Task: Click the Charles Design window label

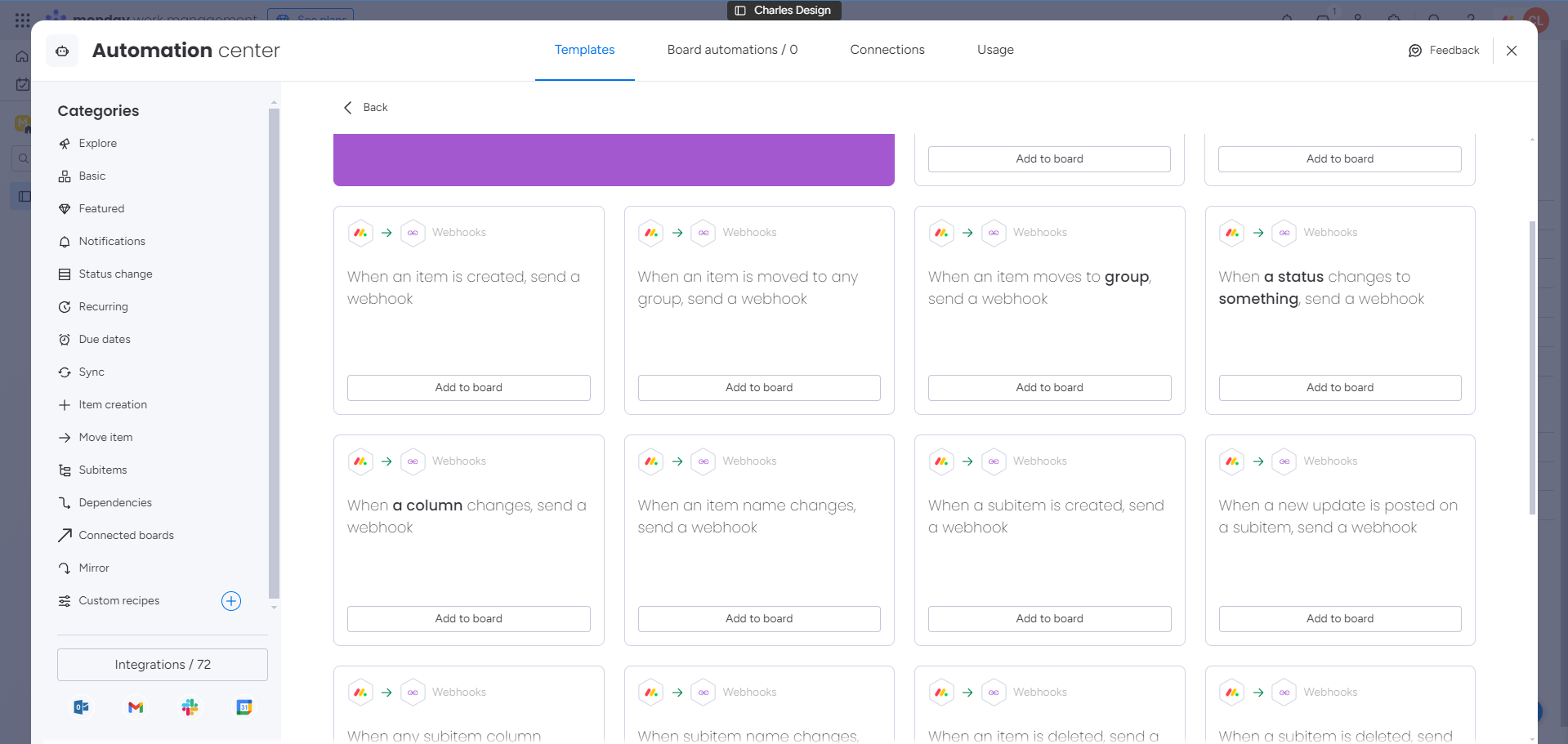Action: pyautogui.click(x=784, y=10)
